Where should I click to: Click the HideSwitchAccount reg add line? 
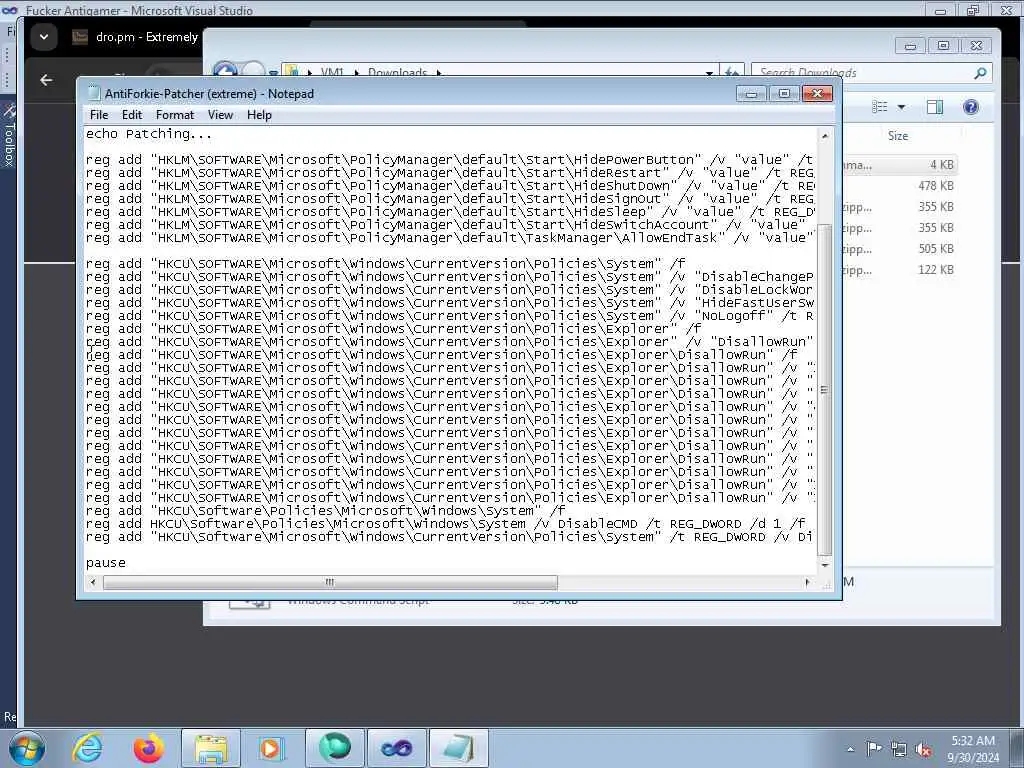449,225
